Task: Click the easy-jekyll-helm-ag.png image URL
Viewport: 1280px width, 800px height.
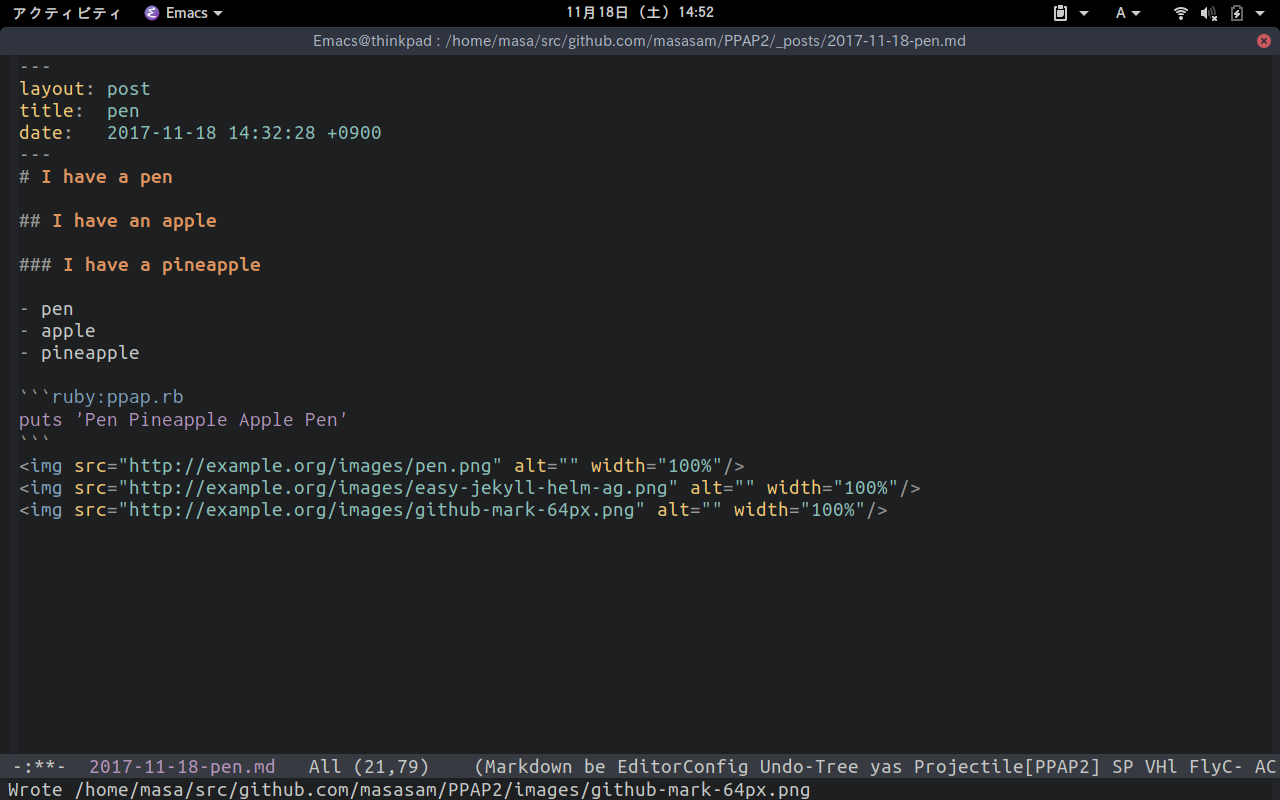Action: tap(398, 488)
